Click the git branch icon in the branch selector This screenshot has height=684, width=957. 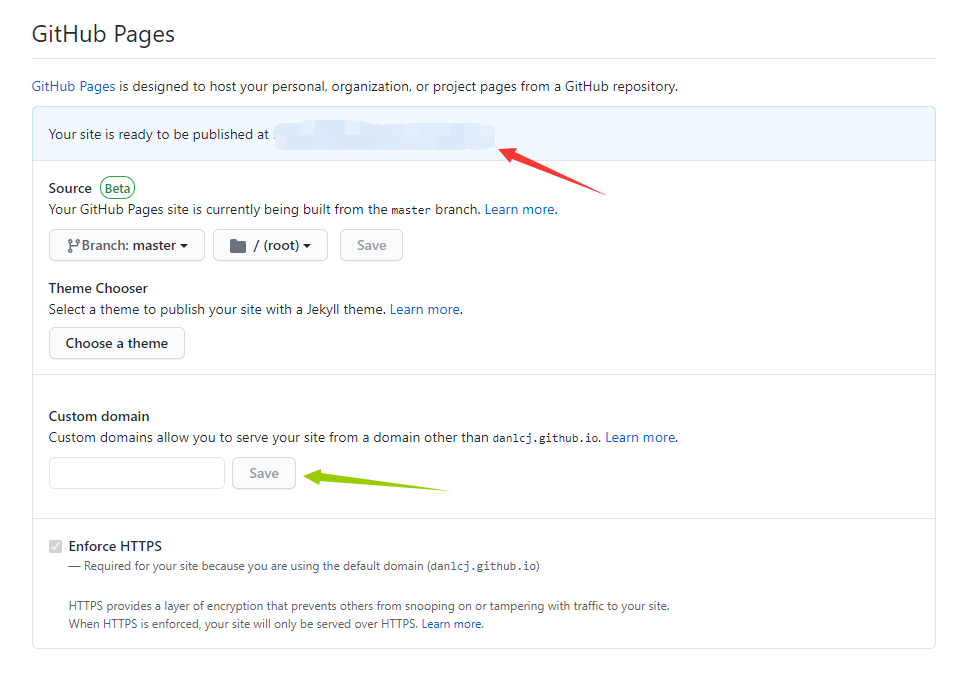[x=73, y=246]
